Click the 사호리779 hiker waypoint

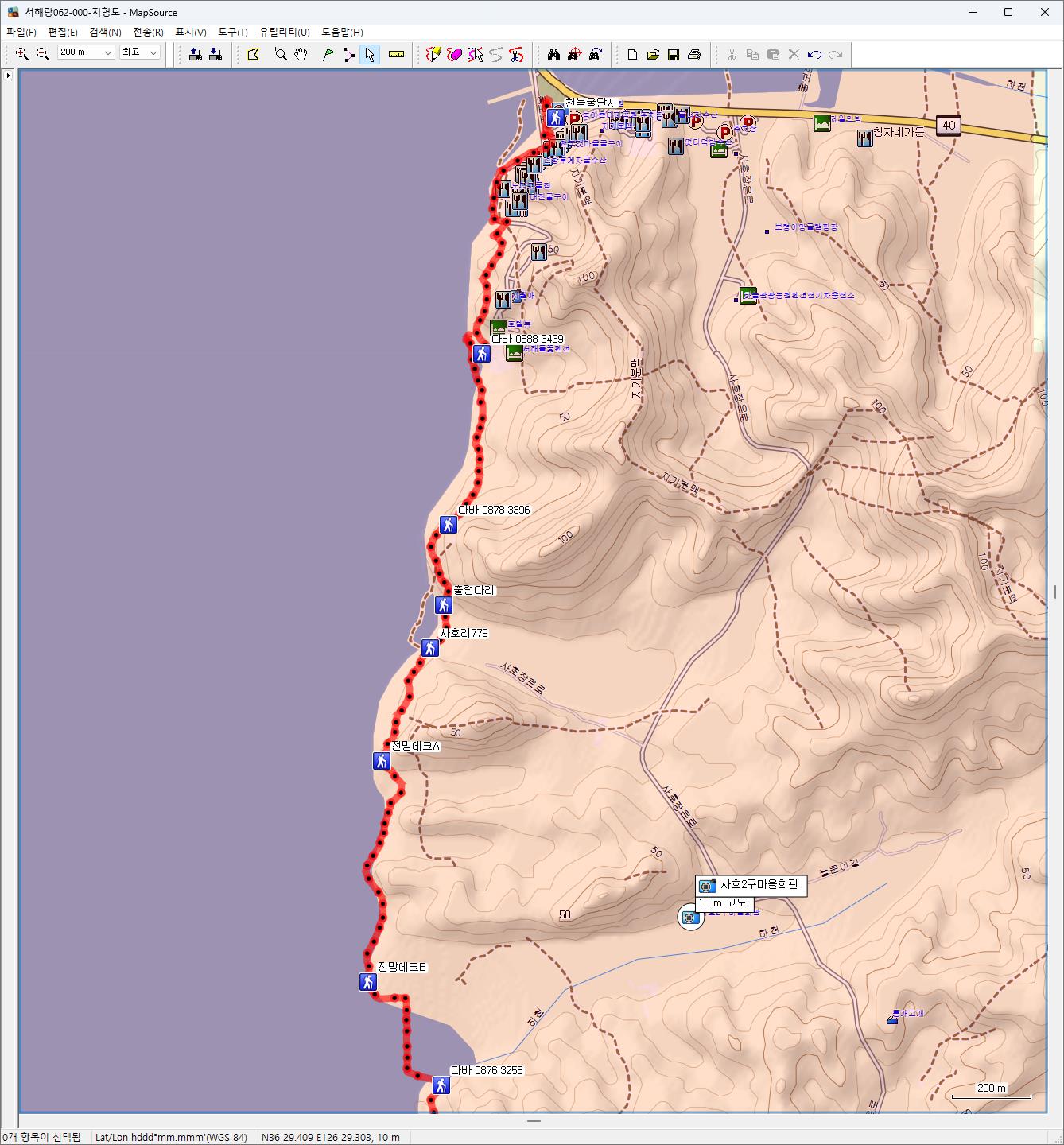pyautogui.click(x=430, y=648)
